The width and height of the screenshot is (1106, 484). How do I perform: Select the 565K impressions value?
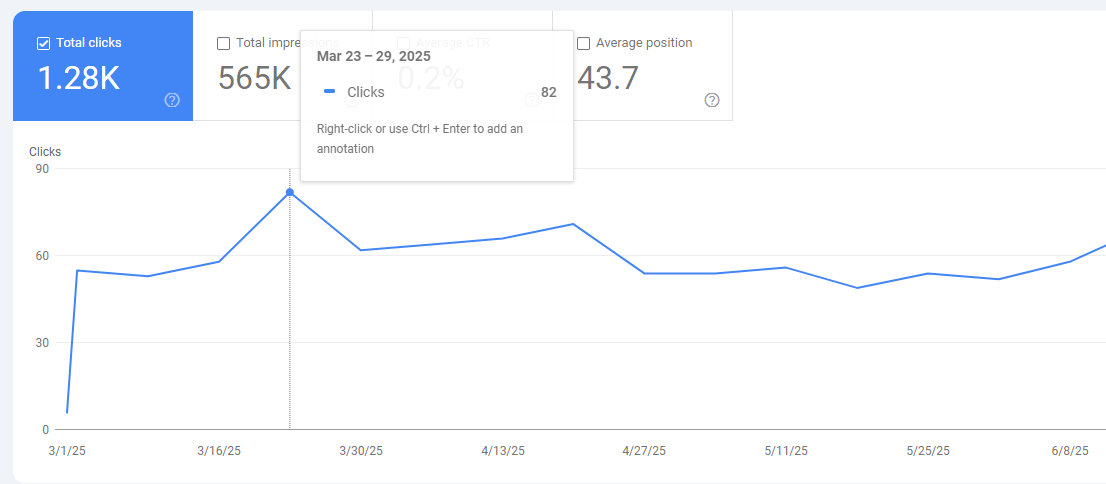pos(255,78)
